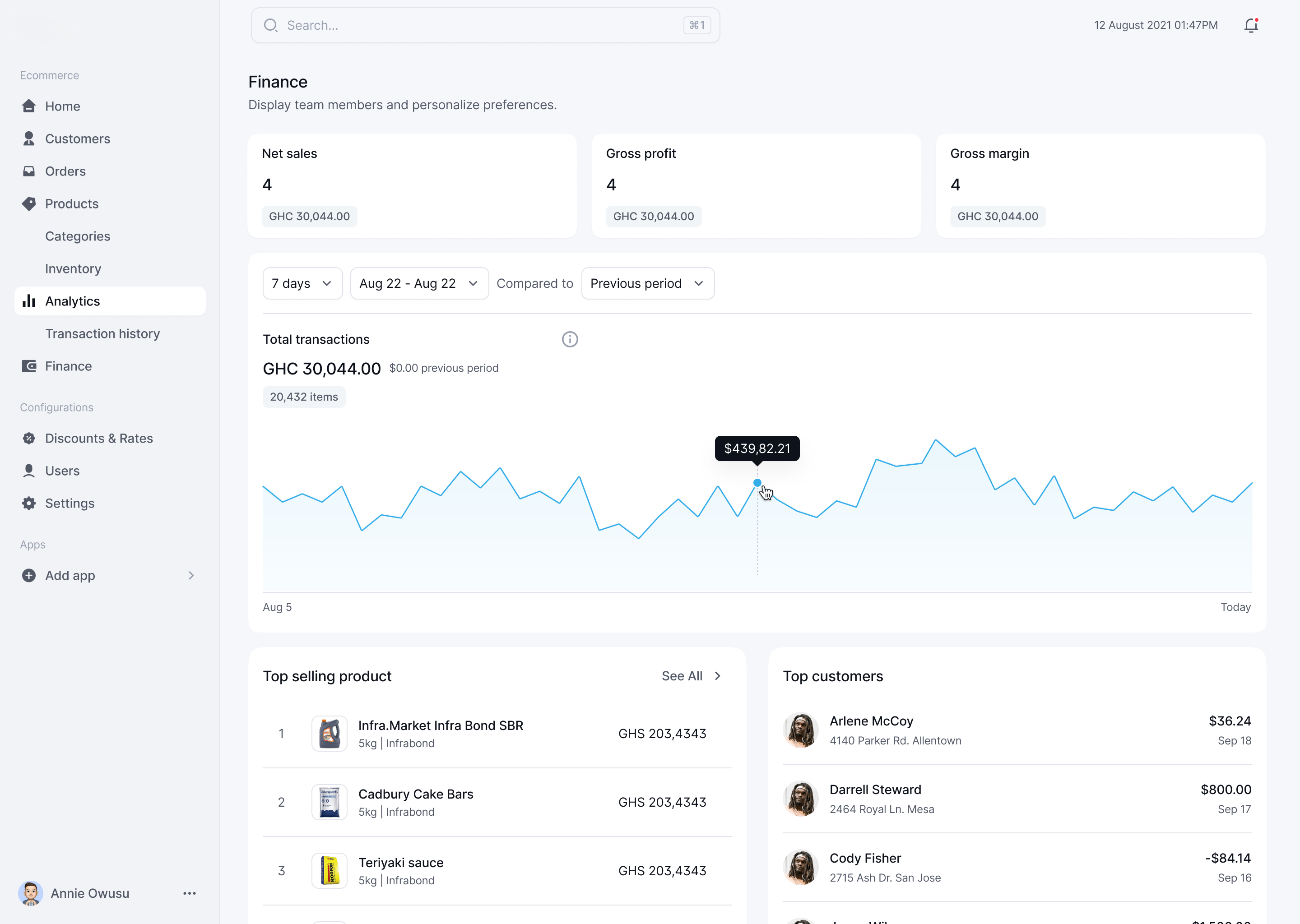Click the Orders inbox icon
This screenshot has width=1300, height=924.
[28, 171]
